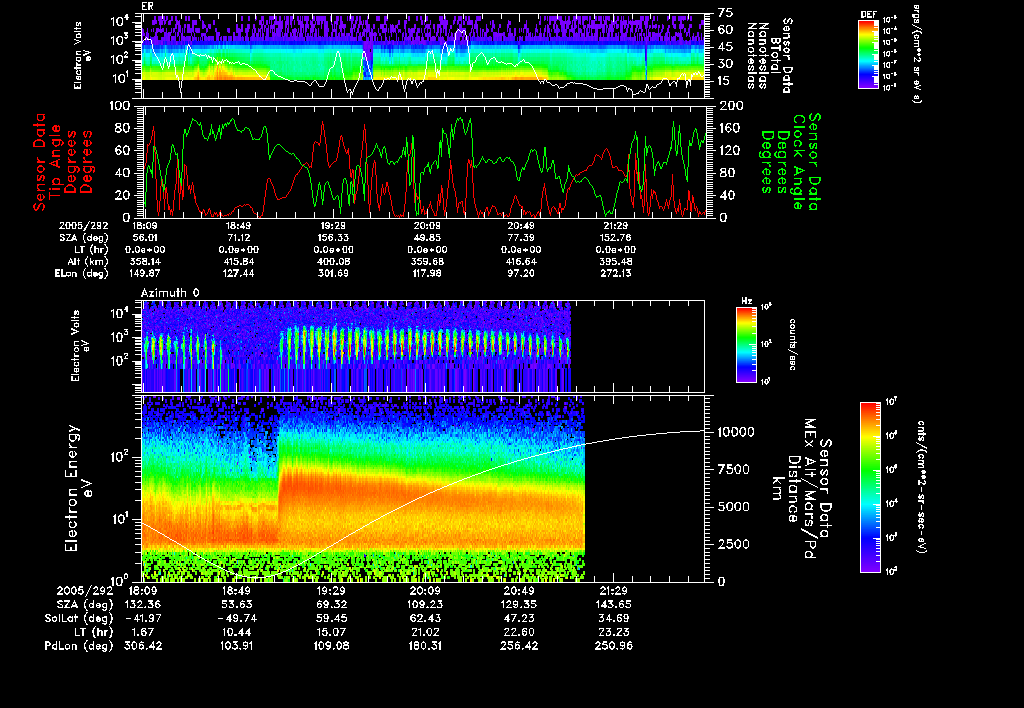Select ELon value 97.20
Image resolution: width=1024 pixels, height=708 pixels.
[x=521, y=274]
